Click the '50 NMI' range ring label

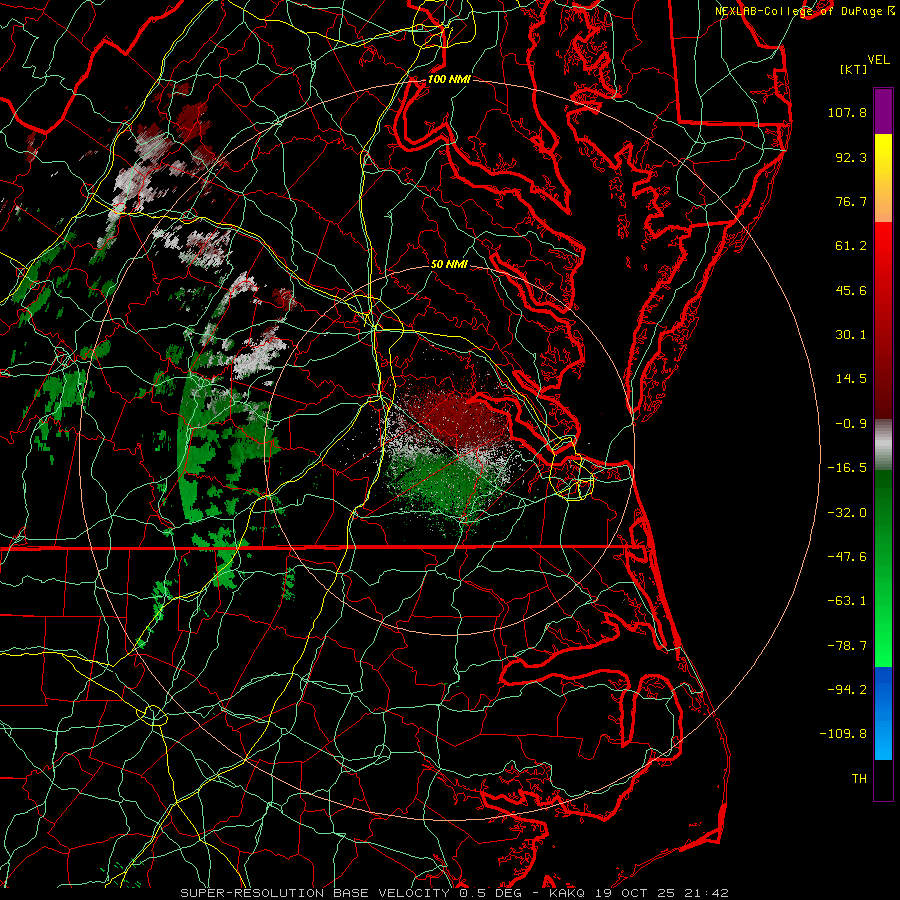point(449,264)
